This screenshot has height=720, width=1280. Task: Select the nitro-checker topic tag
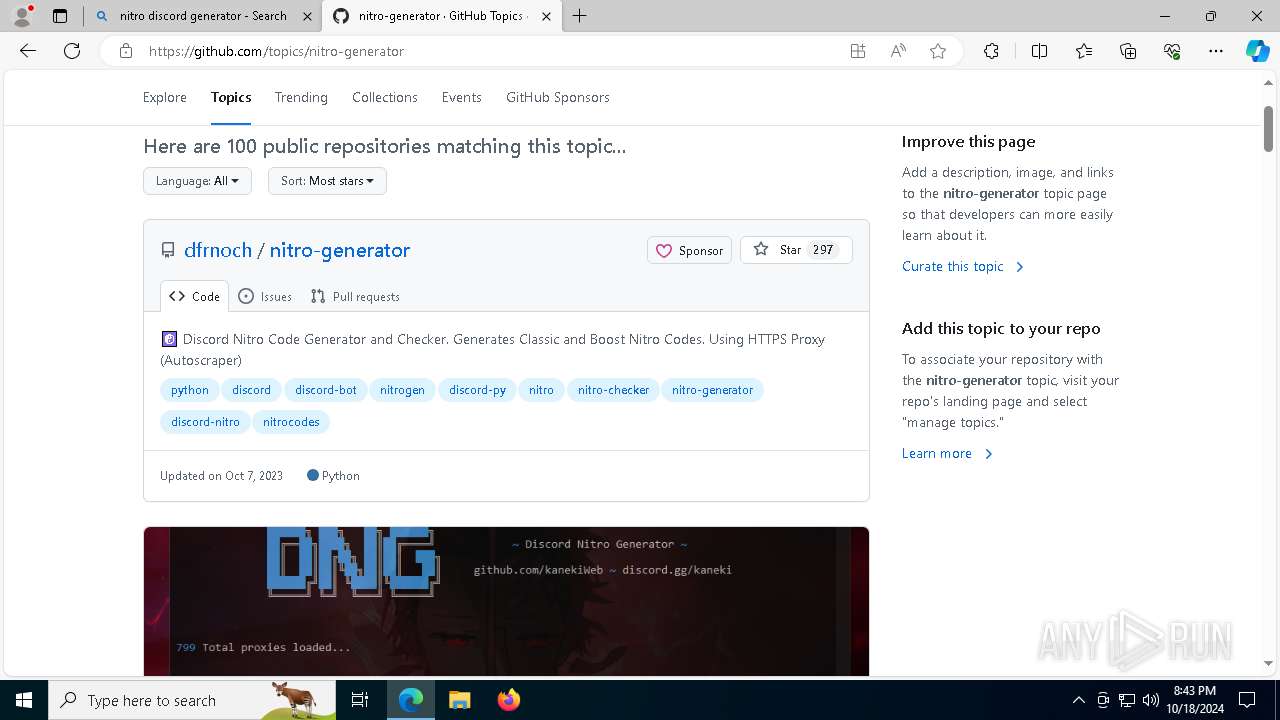tap(613, 390)
